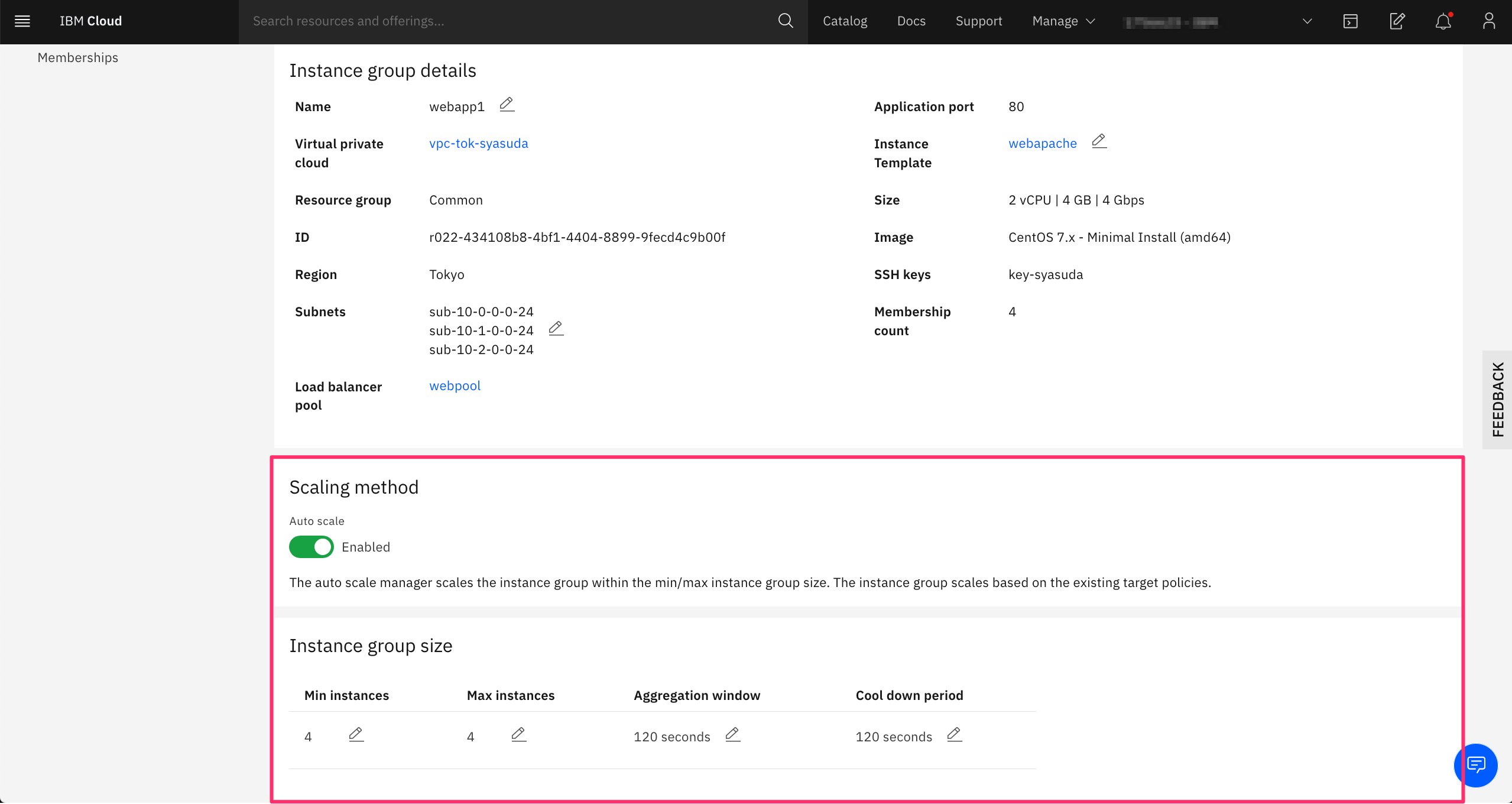
Task: Edit the instance group name webapp1
Action: click(507, 105)
